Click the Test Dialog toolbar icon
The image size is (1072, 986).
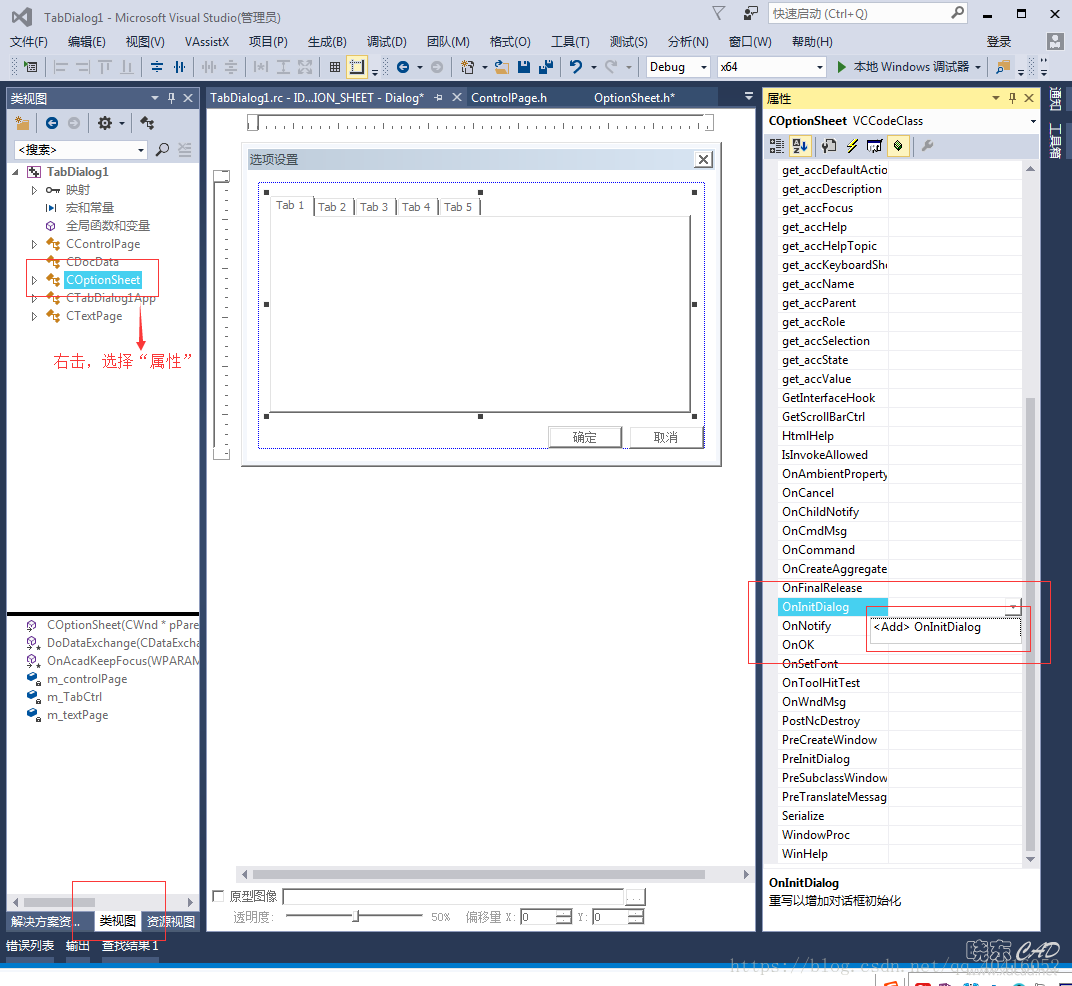pyautogui.click(x=30, y=67)
